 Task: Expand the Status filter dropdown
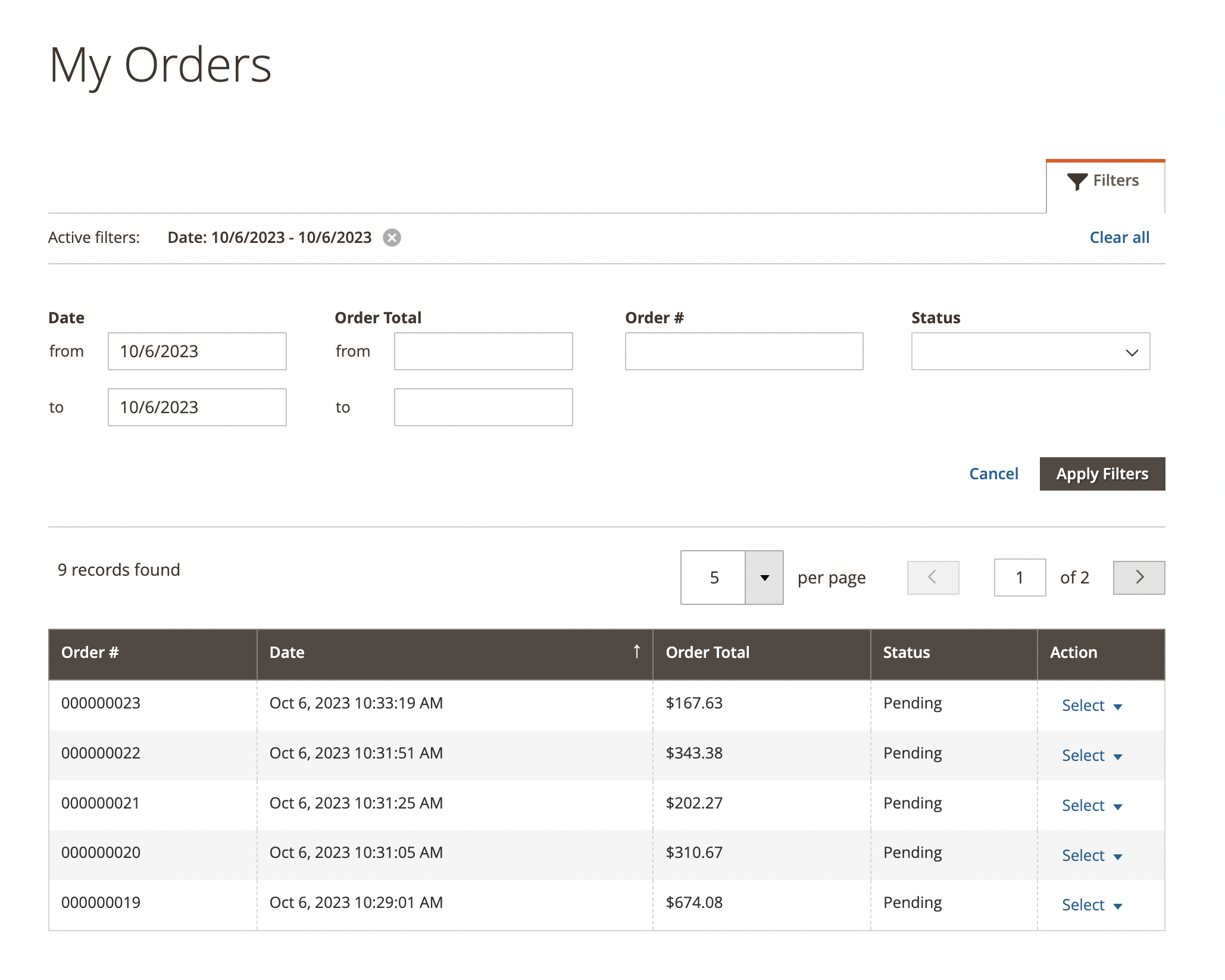click(x=1030, y=351)
